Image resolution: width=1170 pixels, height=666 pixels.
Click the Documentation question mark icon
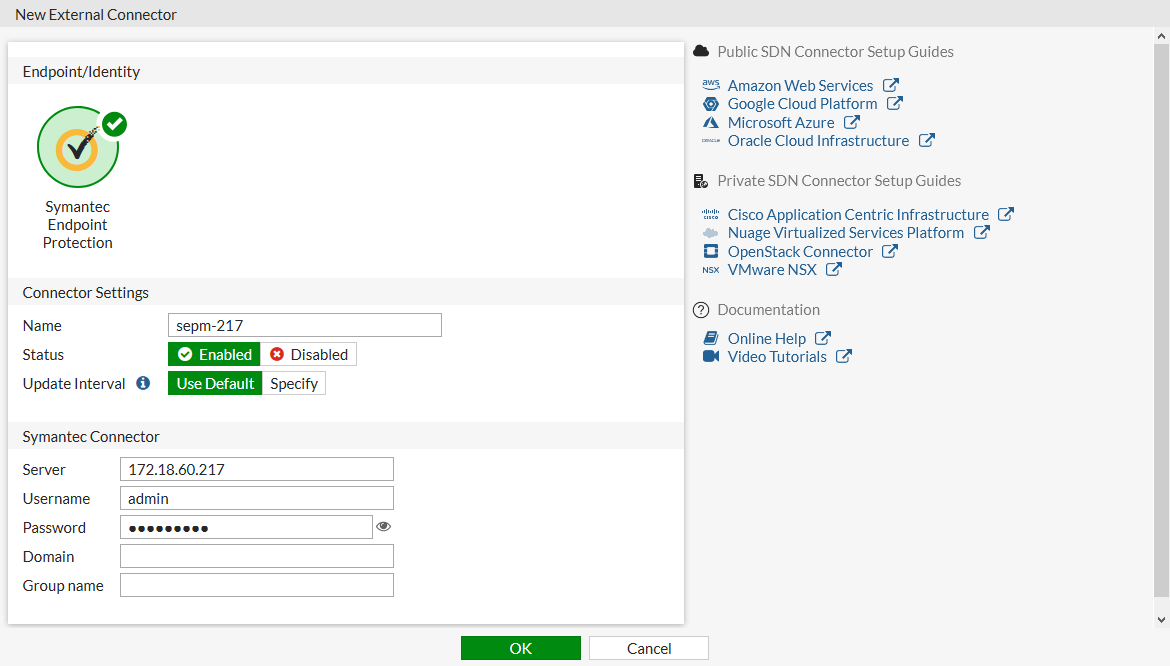tap(701, 310)
